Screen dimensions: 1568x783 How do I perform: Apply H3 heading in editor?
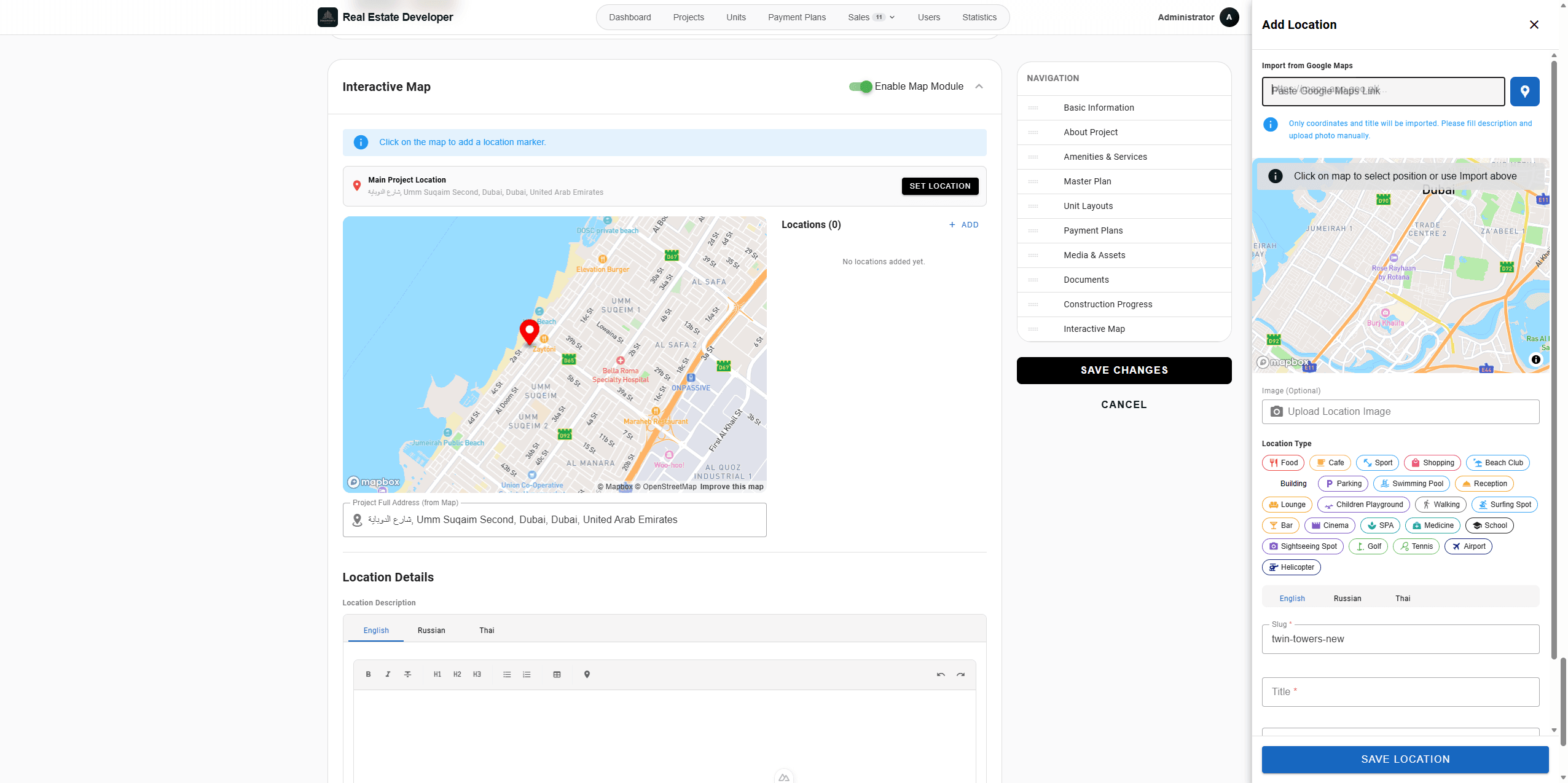pyautogui.click(x=477, y=674)
